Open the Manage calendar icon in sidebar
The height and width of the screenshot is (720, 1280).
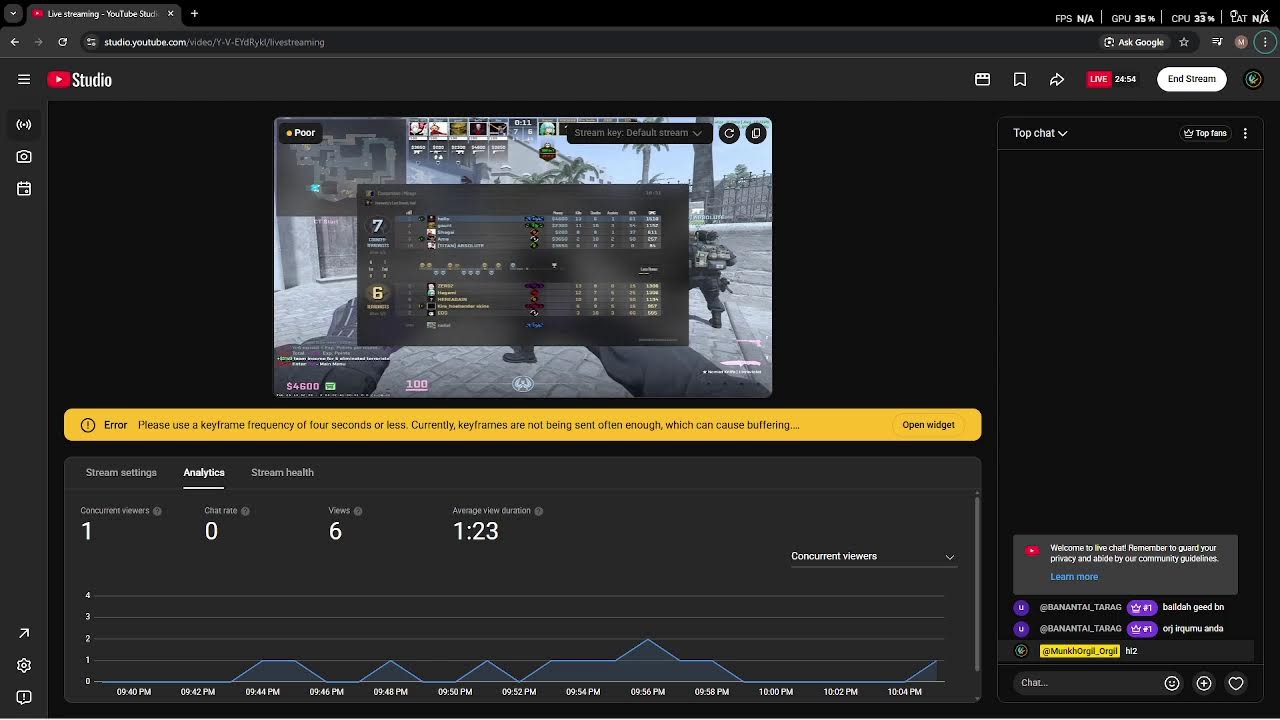click(x=24, y=189)
